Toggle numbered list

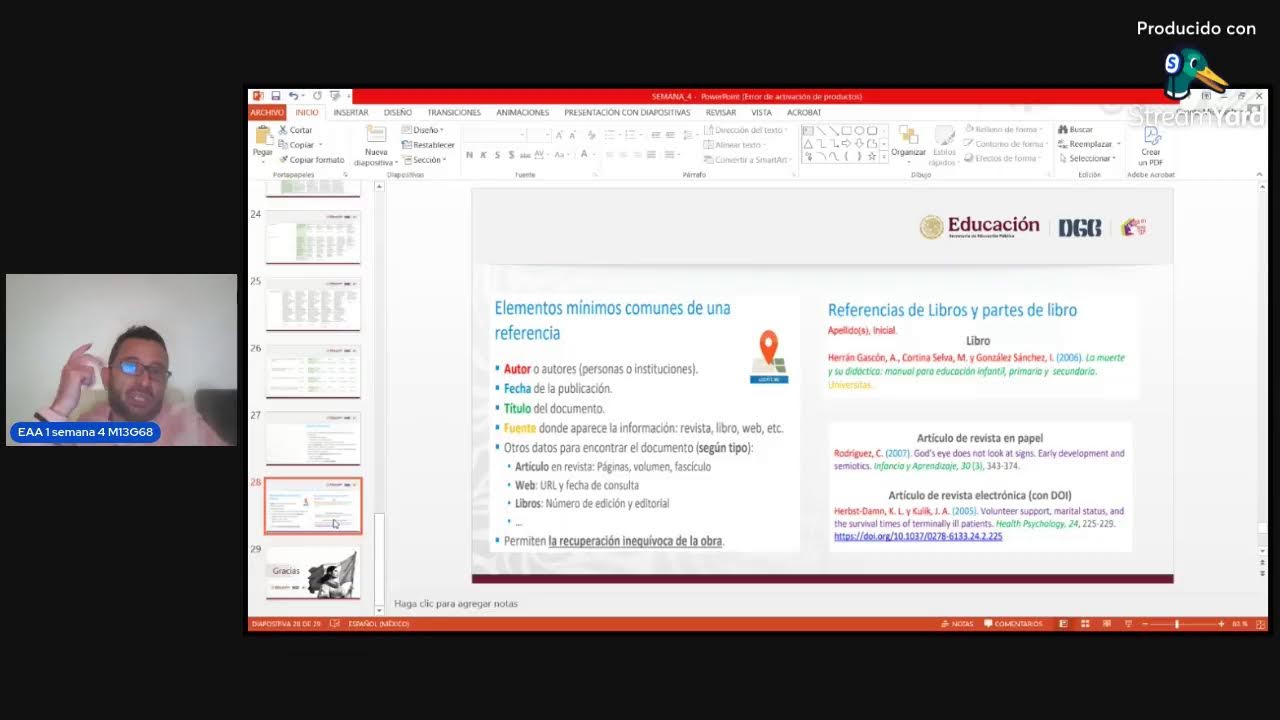tap(628, 134)
